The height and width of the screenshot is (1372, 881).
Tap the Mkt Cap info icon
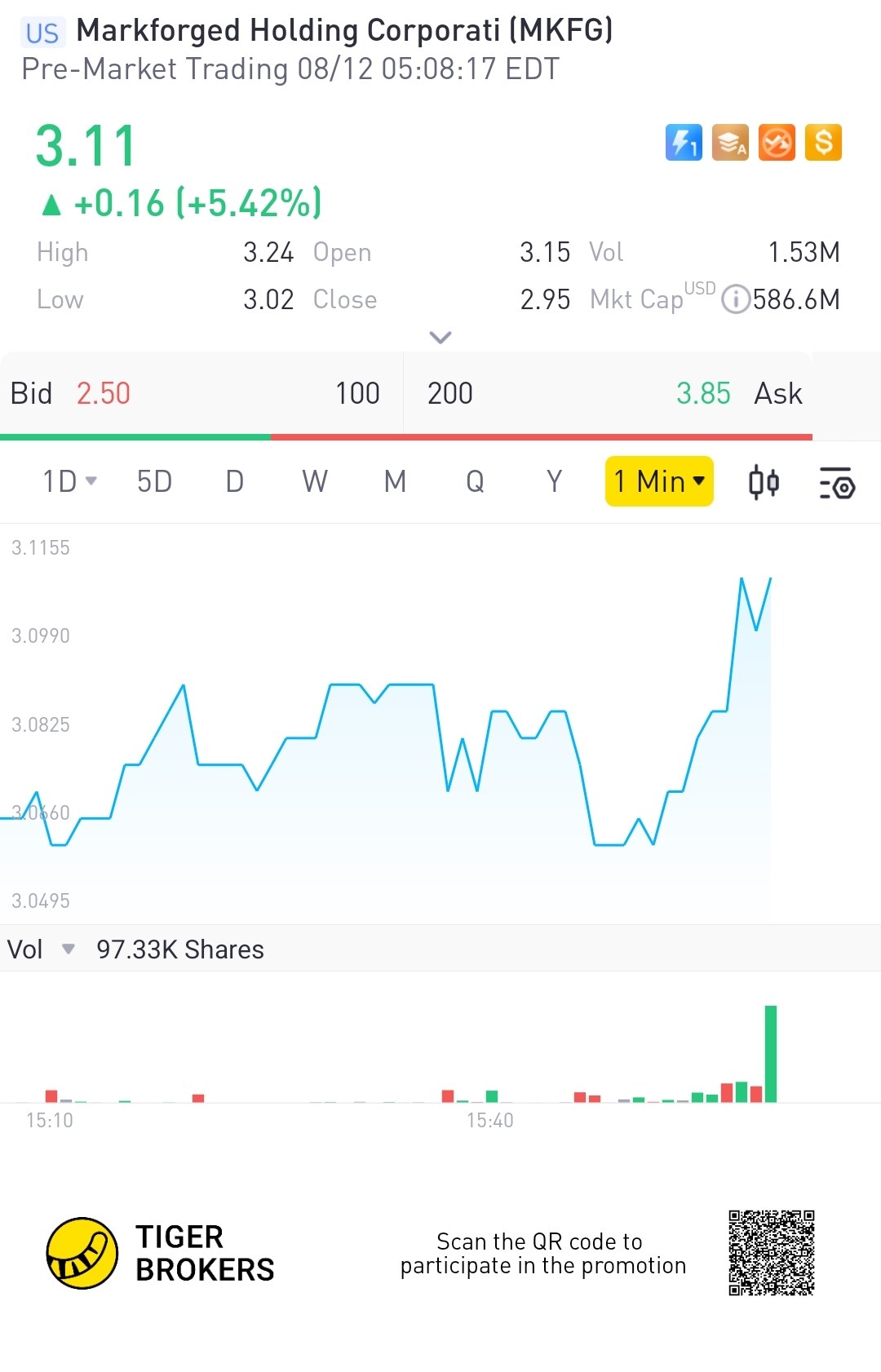point(736,299)
